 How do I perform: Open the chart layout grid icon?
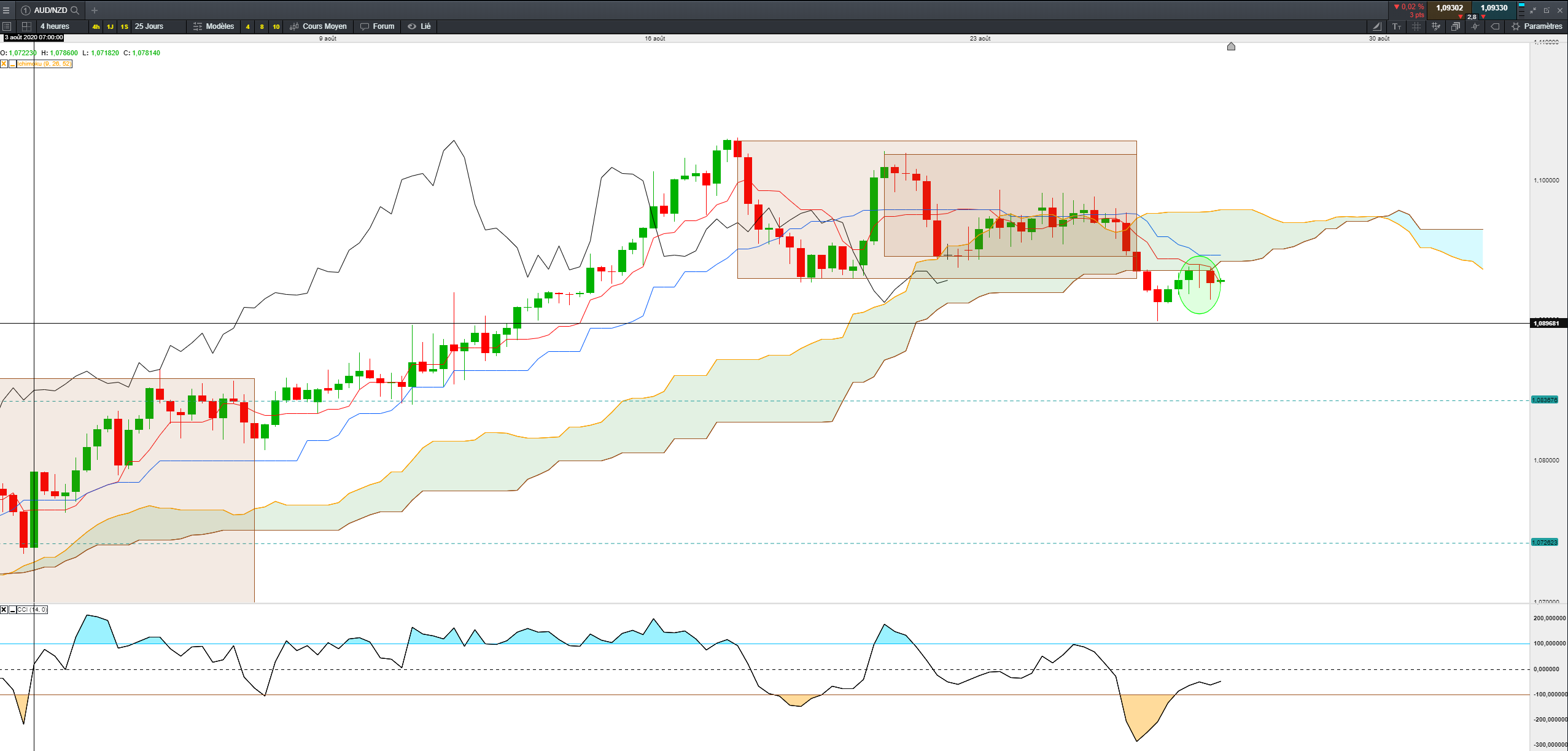[26, 26]
